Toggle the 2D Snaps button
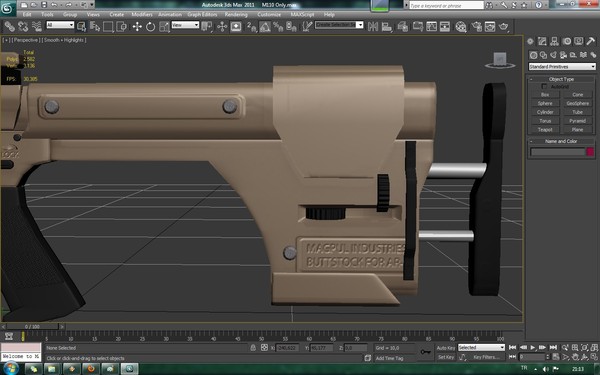 pyautogui.click(x=251, y=26)
